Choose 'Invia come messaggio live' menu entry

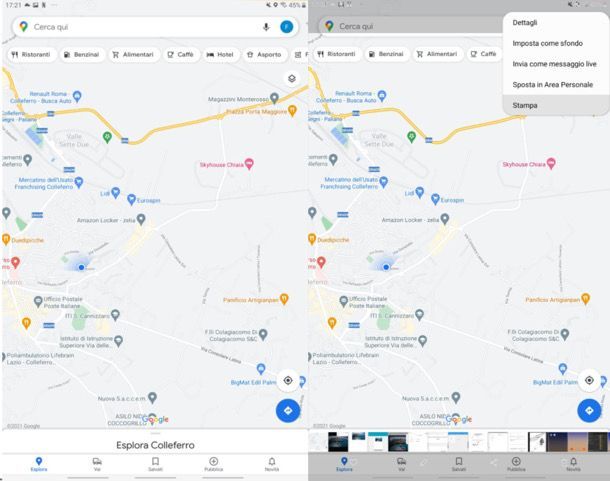[556, 64]
